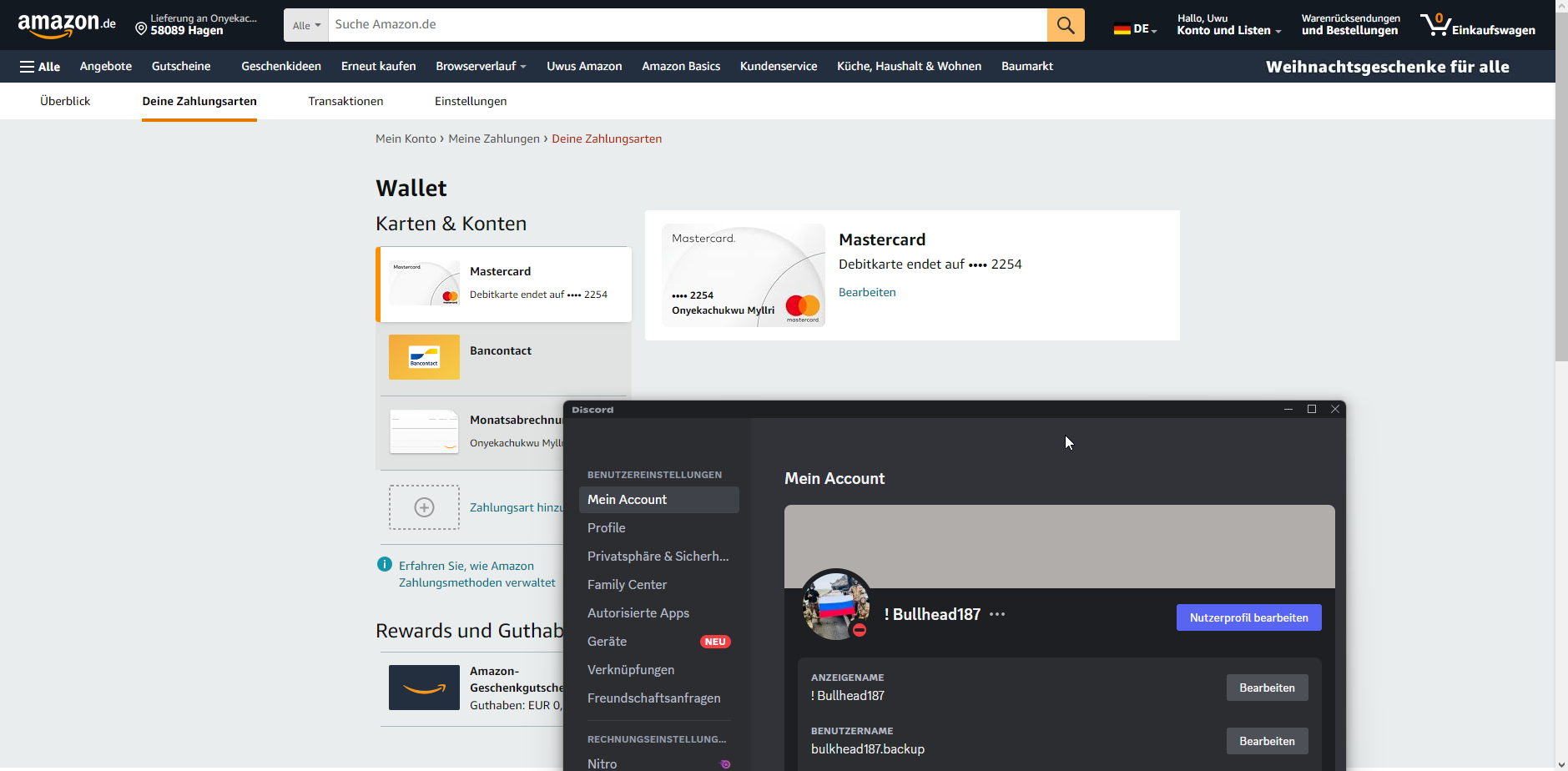The width and height of the screenshot is (1568, 771).
Task: Open the shopping cart icon
Action: (1435, 25)
